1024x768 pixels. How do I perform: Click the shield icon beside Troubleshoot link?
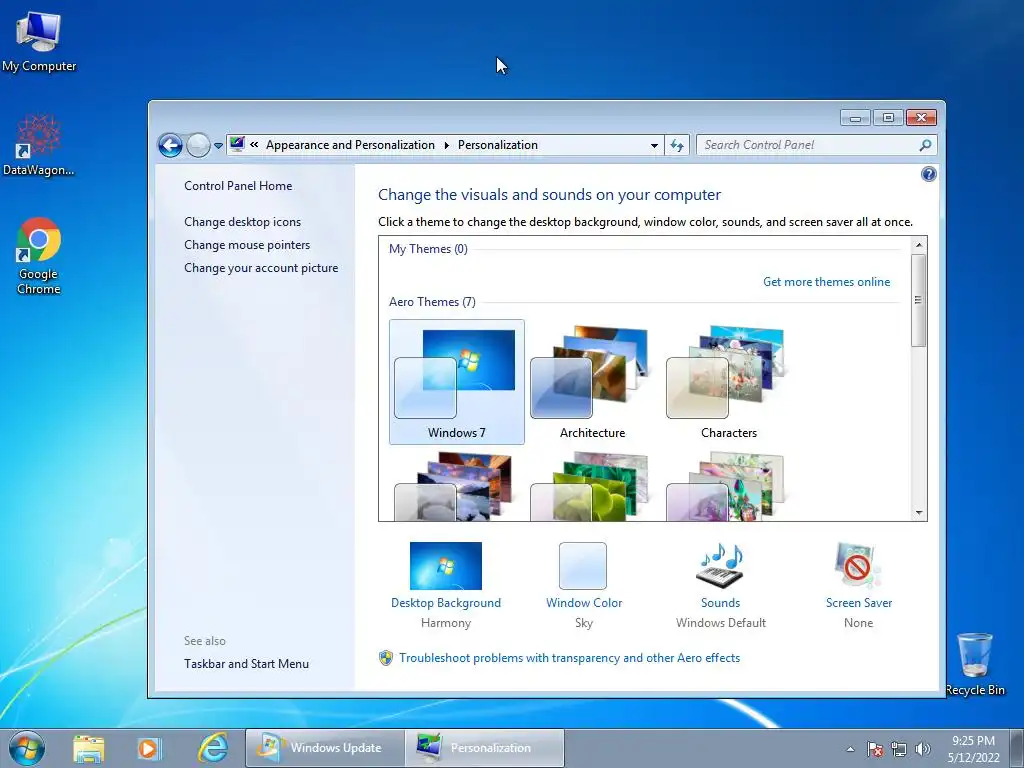(x=386, y=658)
